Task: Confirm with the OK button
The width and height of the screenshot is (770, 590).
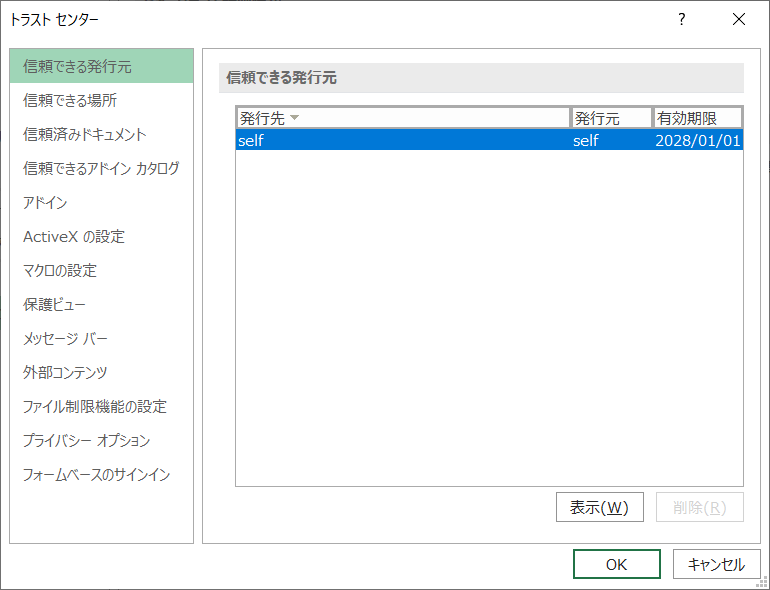Action: (616, 564)
